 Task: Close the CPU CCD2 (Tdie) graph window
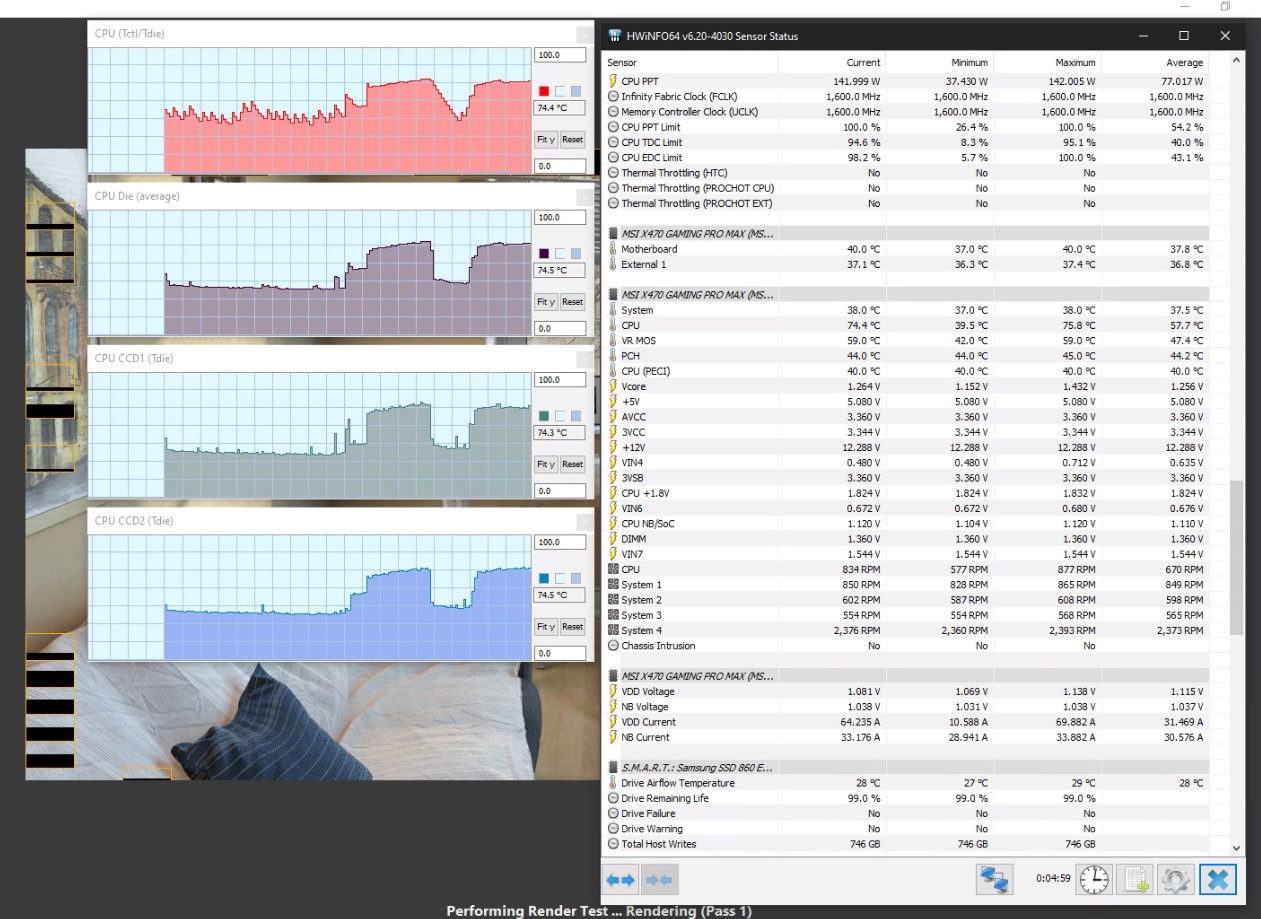click(x=584, y=521)
